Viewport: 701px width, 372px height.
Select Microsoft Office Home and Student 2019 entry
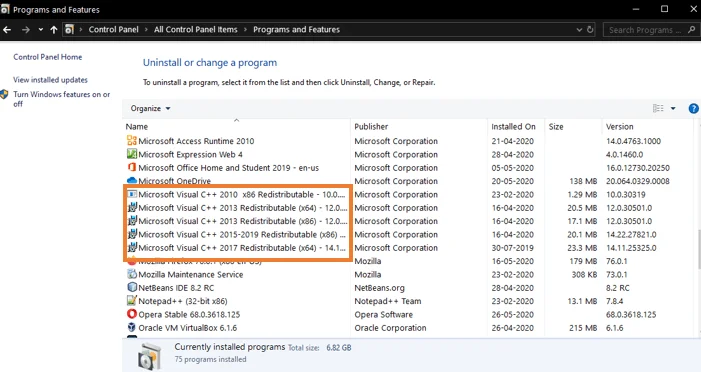[228, 168]
